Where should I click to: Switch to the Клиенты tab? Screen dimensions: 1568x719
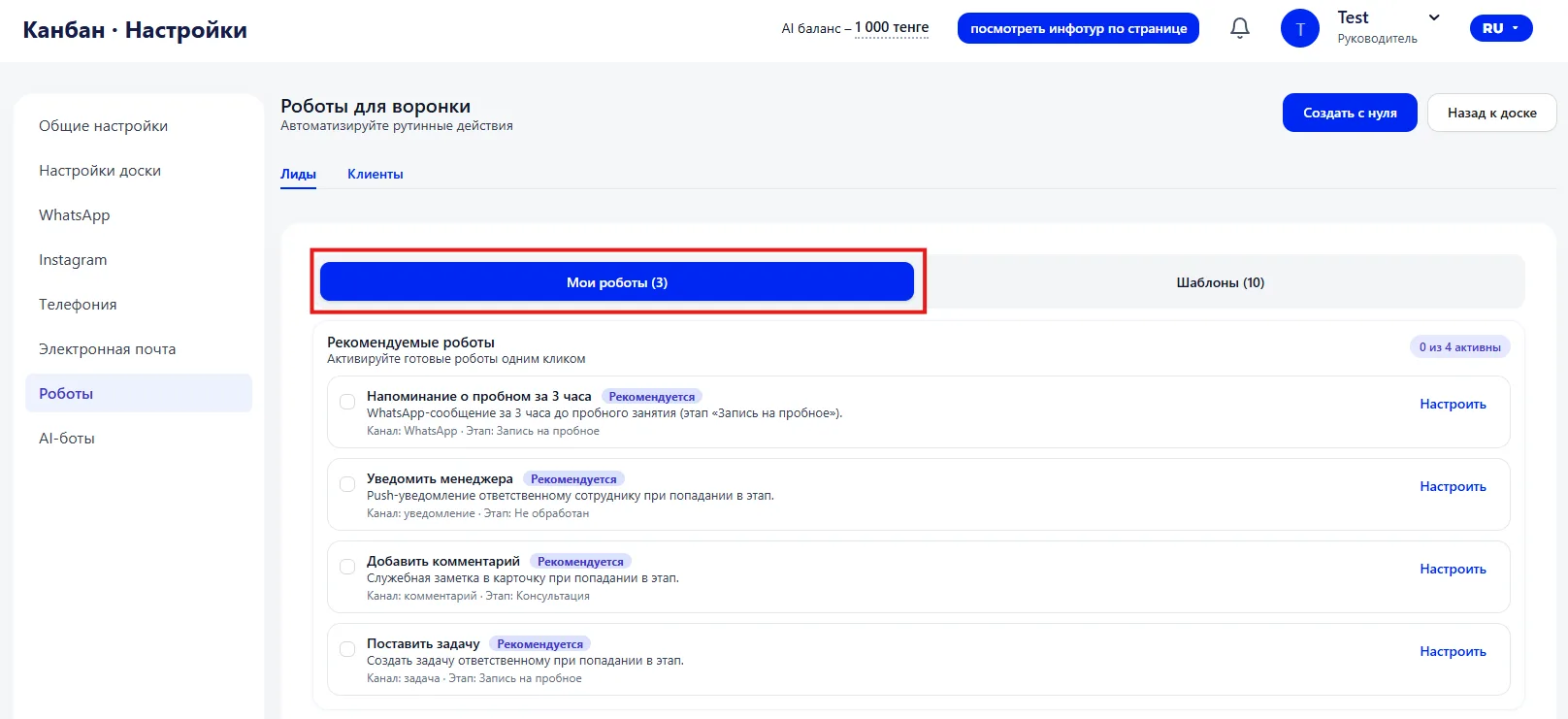[375, 174]
